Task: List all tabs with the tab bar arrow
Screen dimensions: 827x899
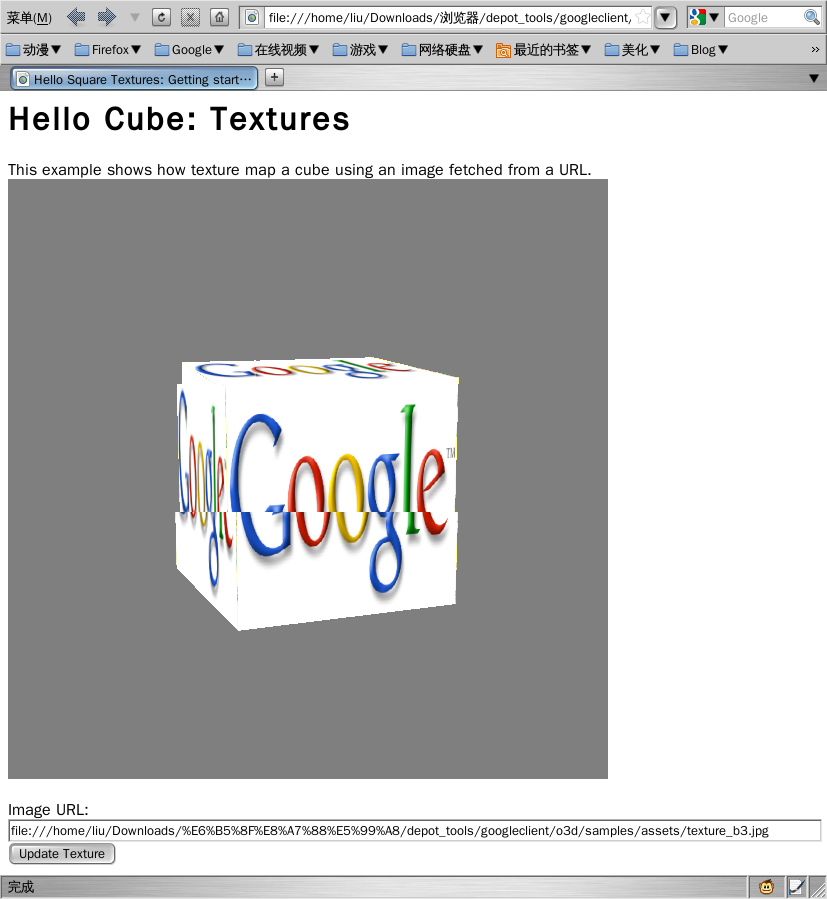Action: point(814,78)
